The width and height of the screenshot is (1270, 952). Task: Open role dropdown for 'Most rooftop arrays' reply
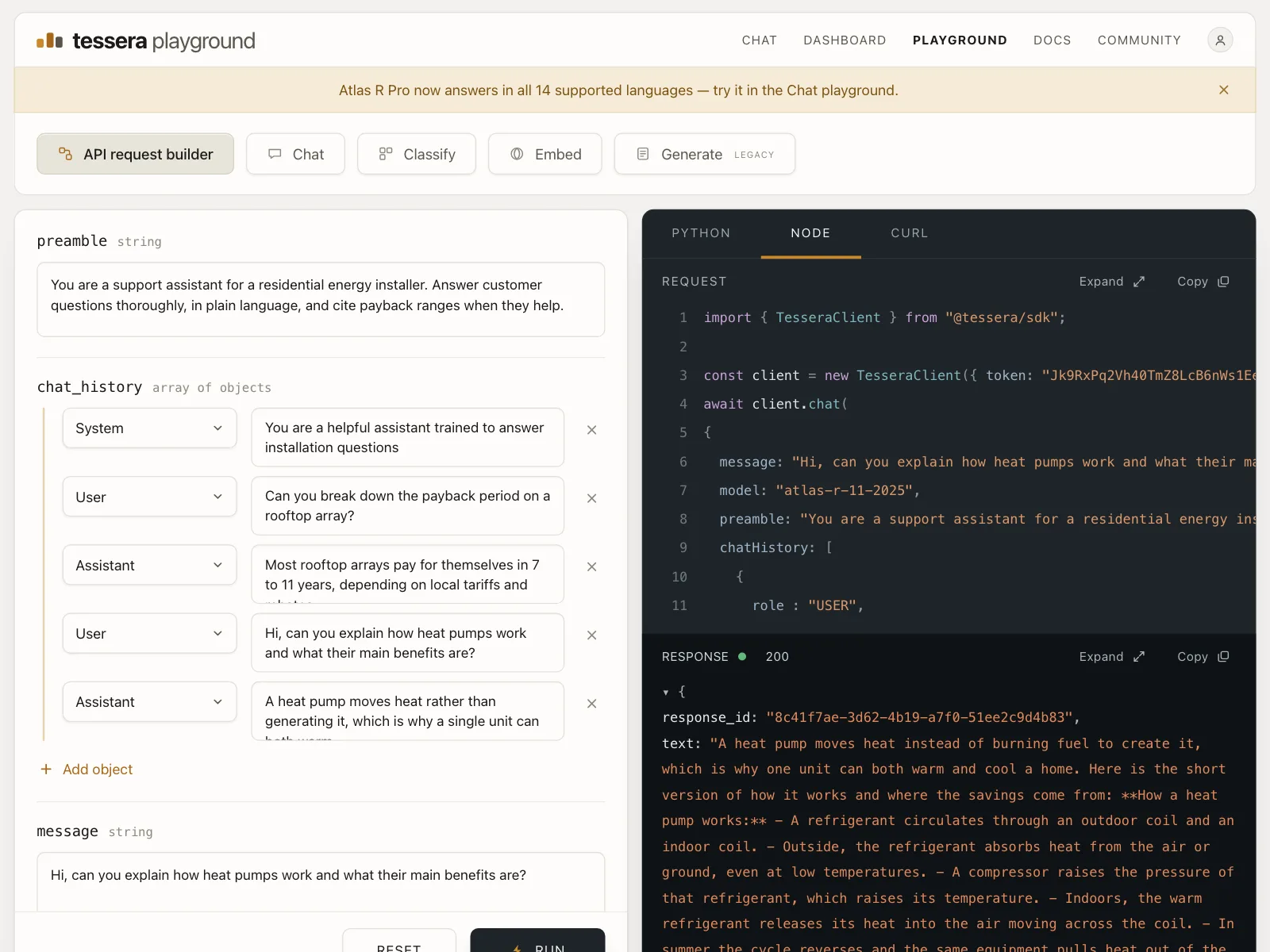tap(149, 565)
